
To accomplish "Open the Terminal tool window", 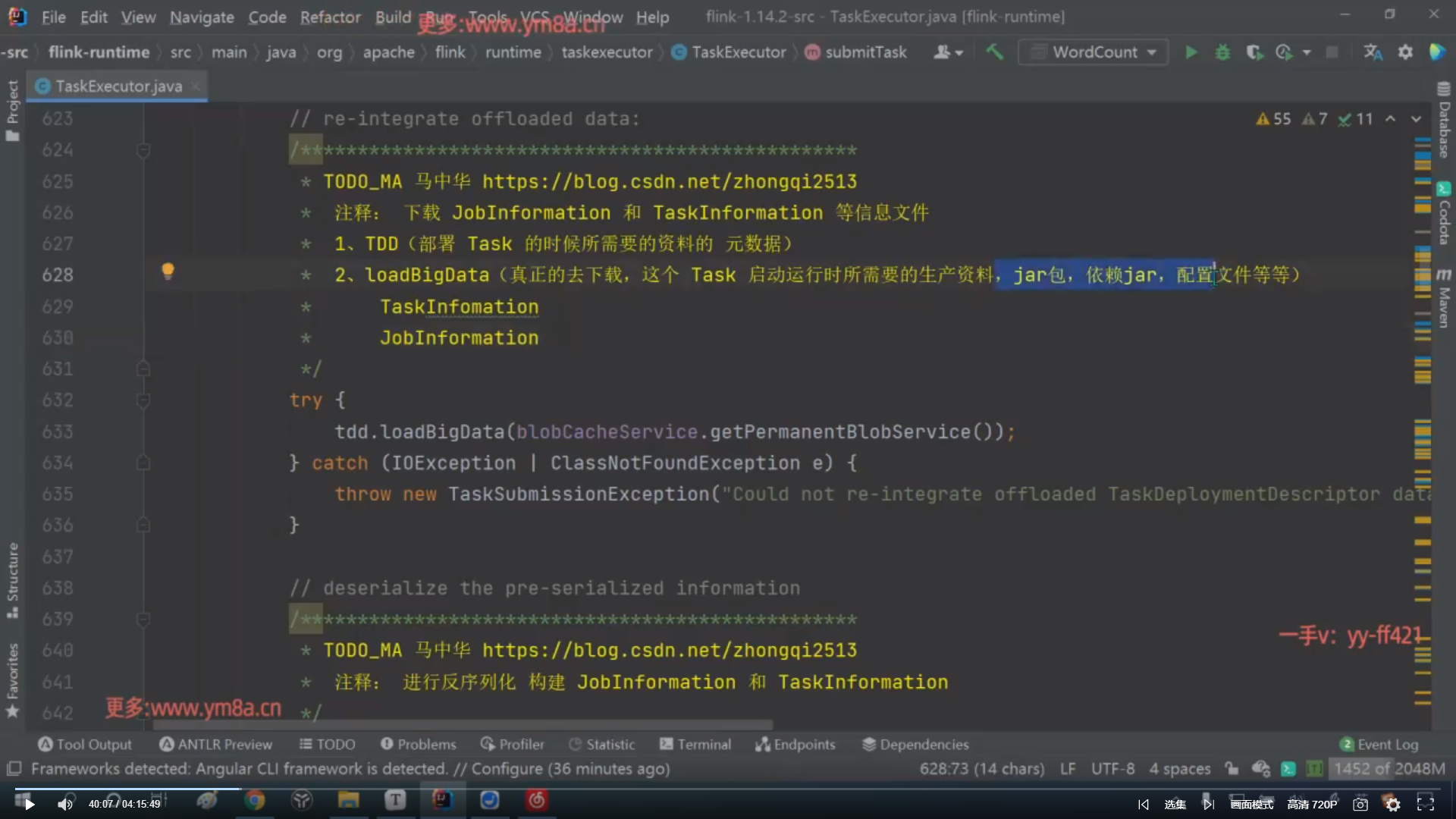I will pos(695,744).
